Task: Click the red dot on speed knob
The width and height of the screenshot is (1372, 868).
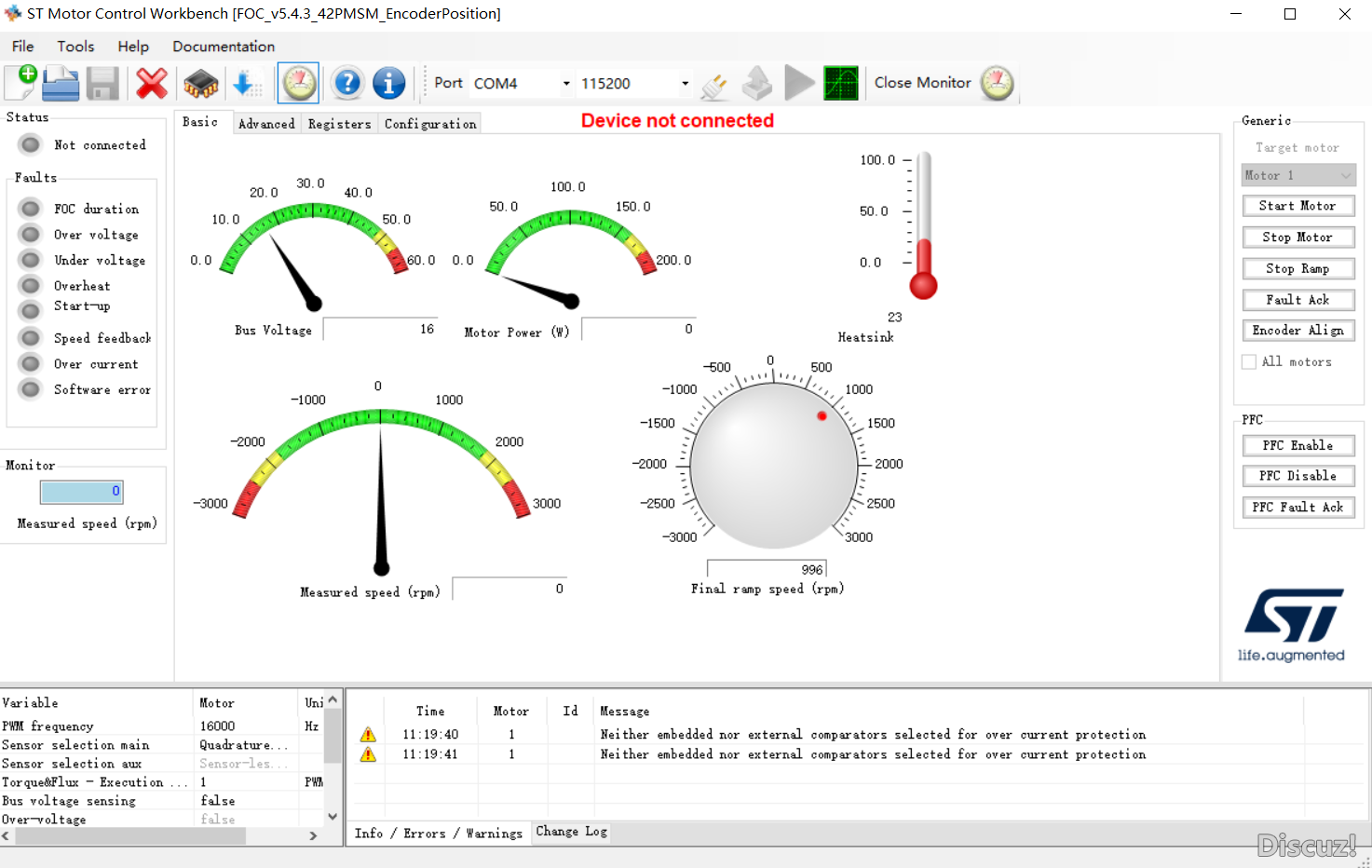Action: tap(822, 416)
